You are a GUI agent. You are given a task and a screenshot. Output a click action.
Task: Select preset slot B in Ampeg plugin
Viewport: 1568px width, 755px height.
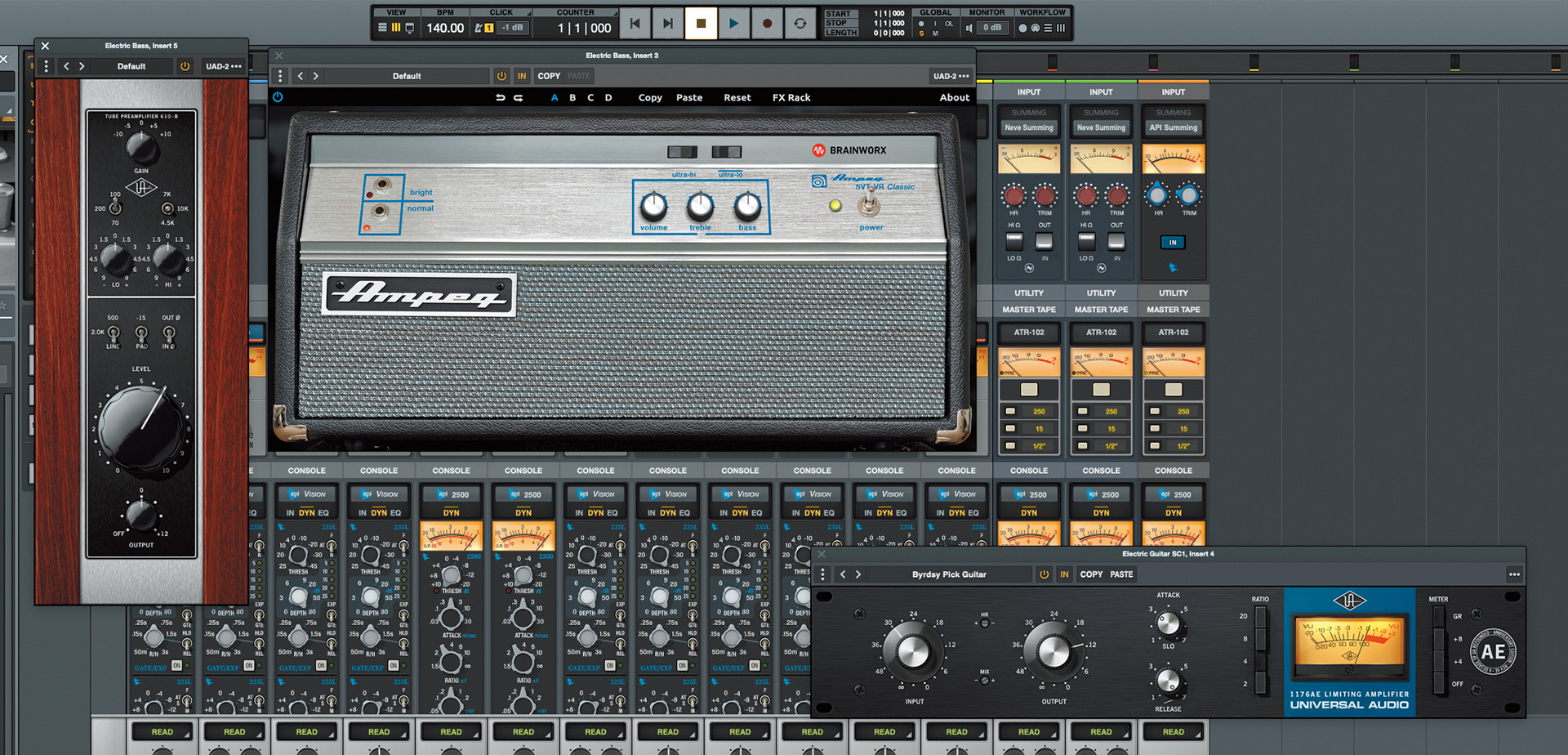(572, 97)
